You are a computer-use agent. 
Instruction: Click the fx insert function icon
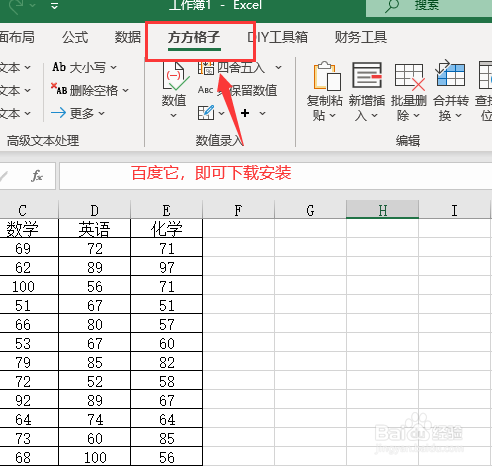37,176
